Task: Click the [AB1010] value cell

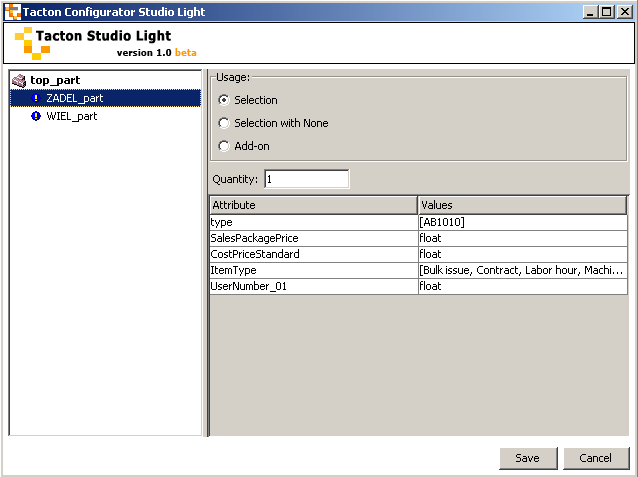Action: click(523, 222)
